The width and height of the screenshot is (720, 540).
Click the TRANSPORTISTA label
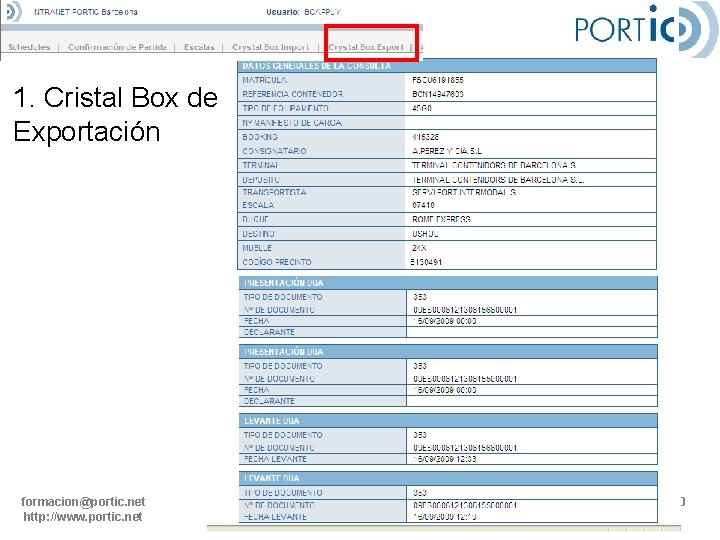click(274, 192)
